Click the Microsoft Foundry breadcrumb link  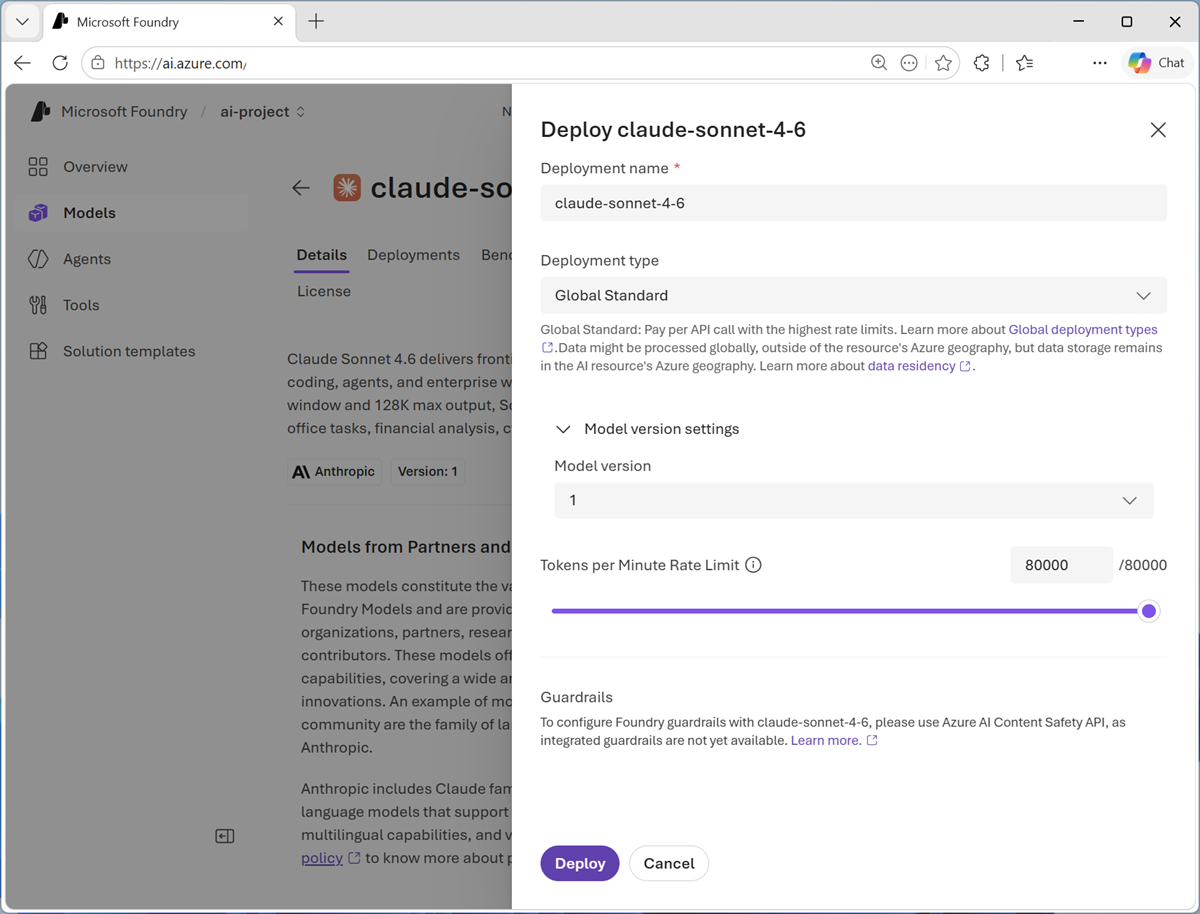tap(124, 112)
